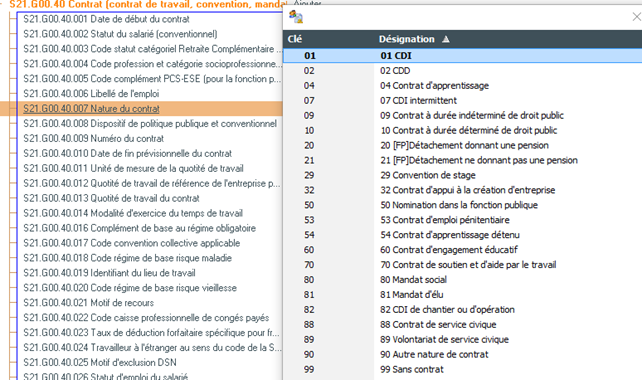Select 70 Contrat de soutien et d'aide par le travail
Screen dimensions: 642x380
[x=468, y=265]
